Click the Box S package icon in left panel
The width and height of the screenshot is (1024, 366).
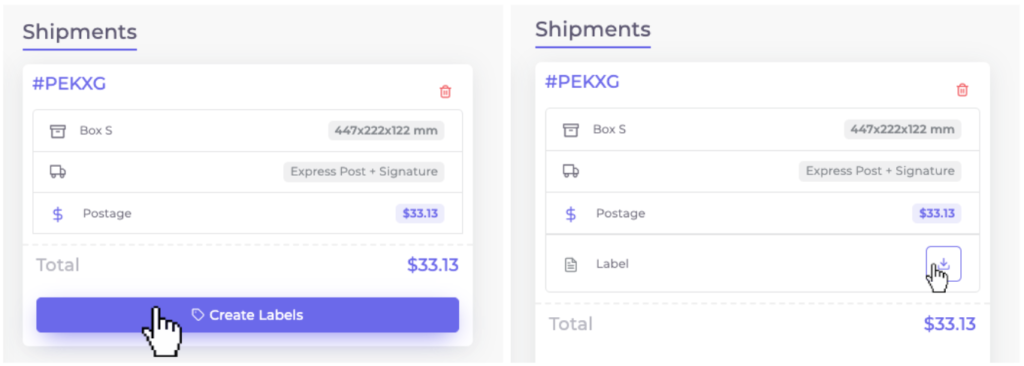(58, 131)
